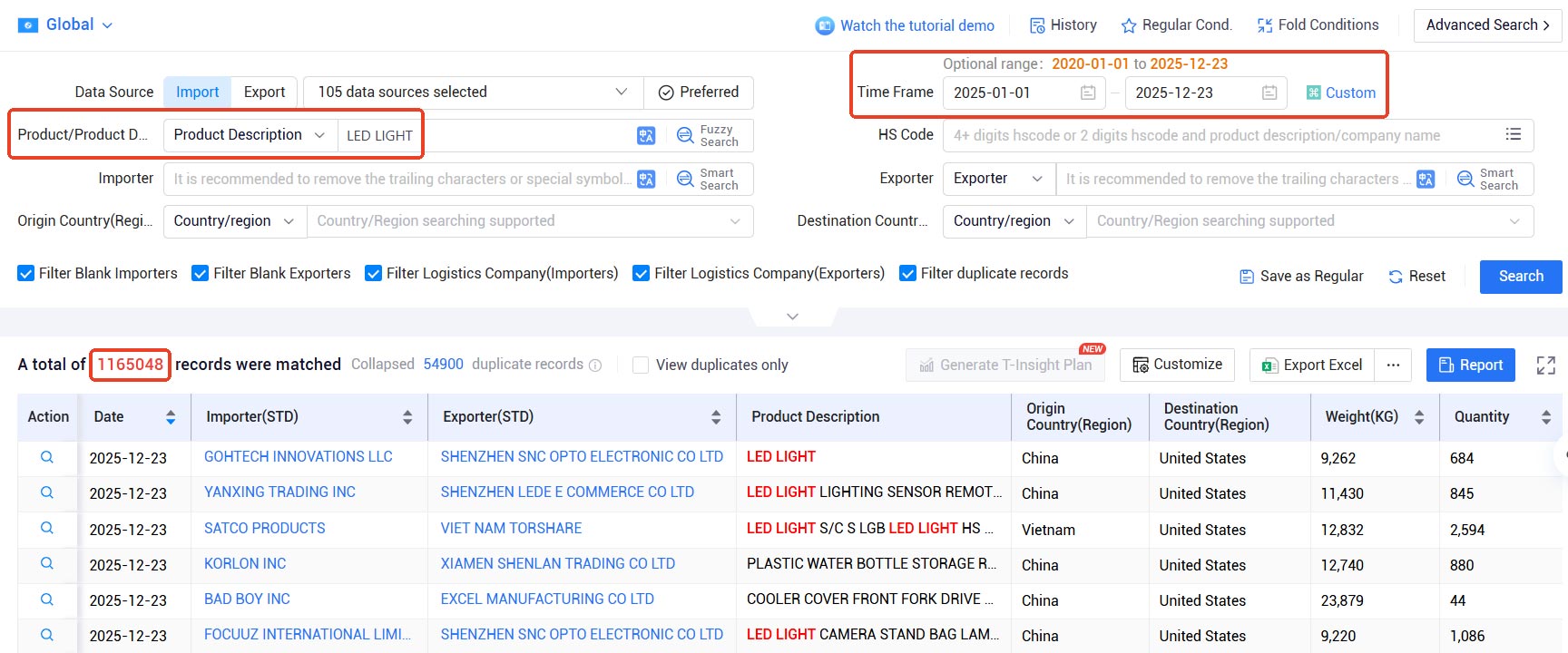Click 54900 duplicate records link
This screenshot has height=653, width=1568.
tap(444, 365)
